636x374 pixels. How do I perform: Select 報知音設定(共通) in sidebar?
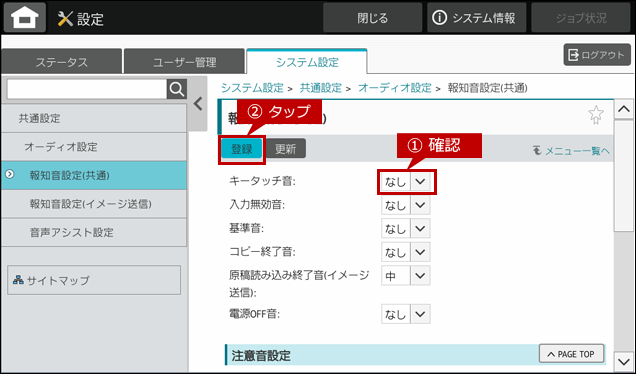(94, 175)
